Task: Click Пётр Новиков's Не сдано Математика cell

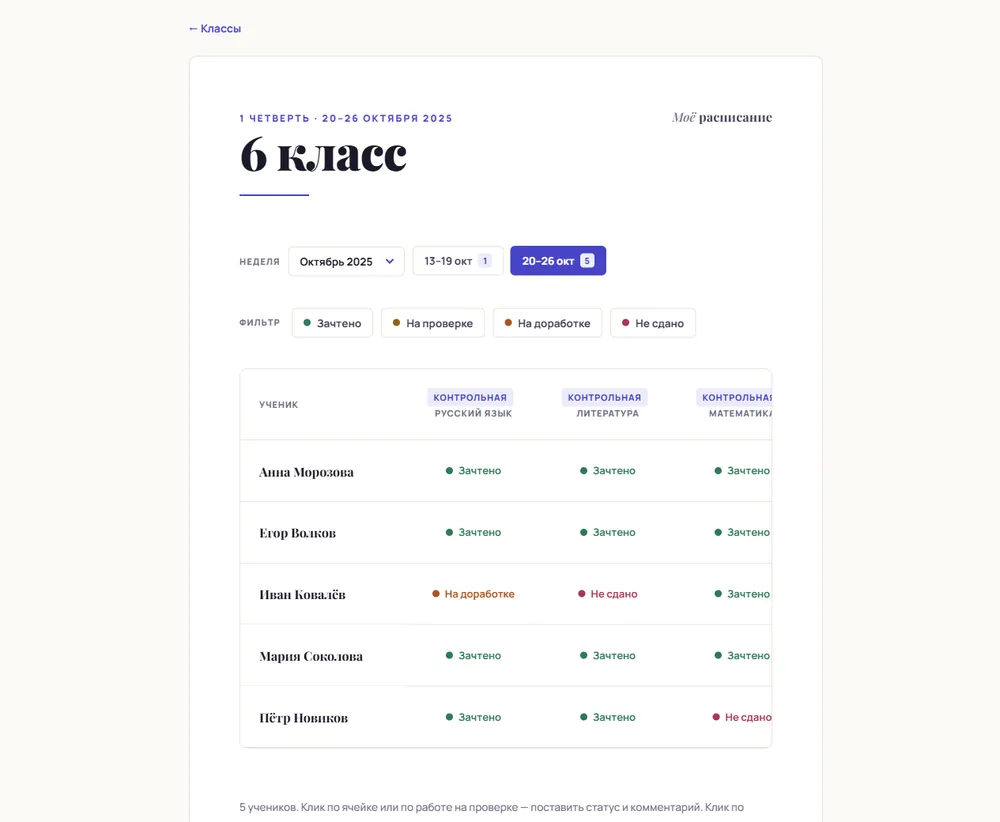Action: [742, 717]
